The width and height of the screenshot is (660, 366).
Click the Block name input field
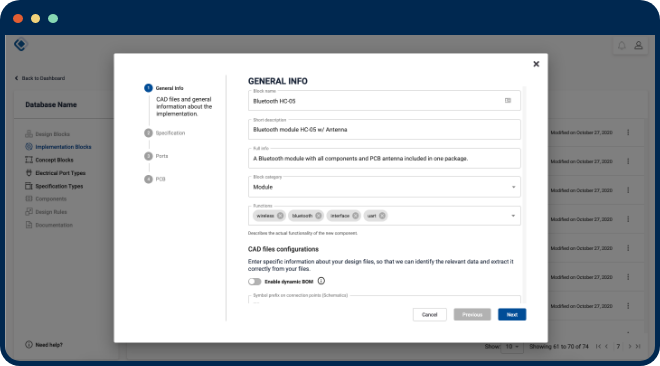coord(384,101)
